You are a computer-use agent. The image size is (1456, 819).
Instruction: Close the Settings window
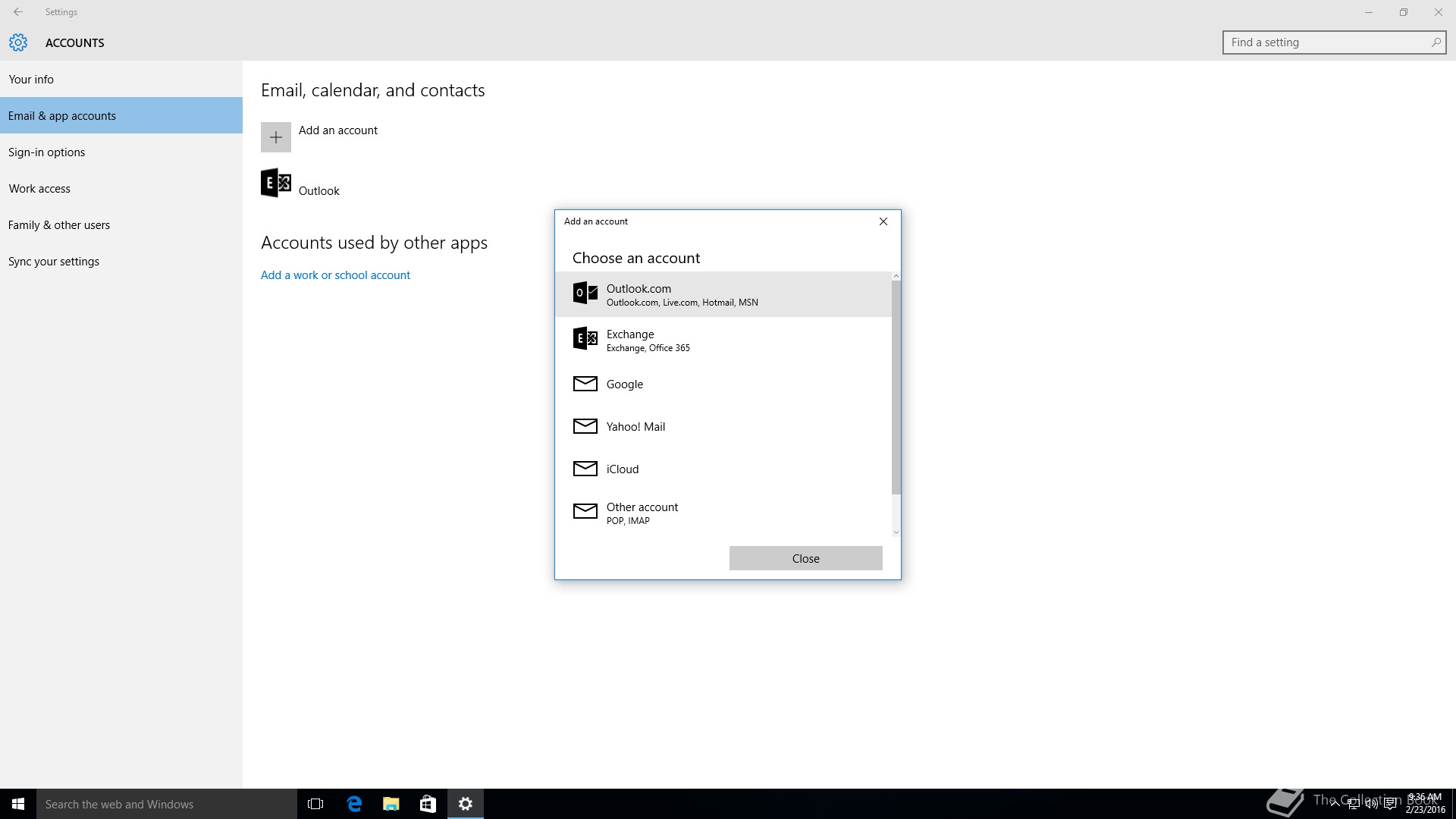[1439, 12]
